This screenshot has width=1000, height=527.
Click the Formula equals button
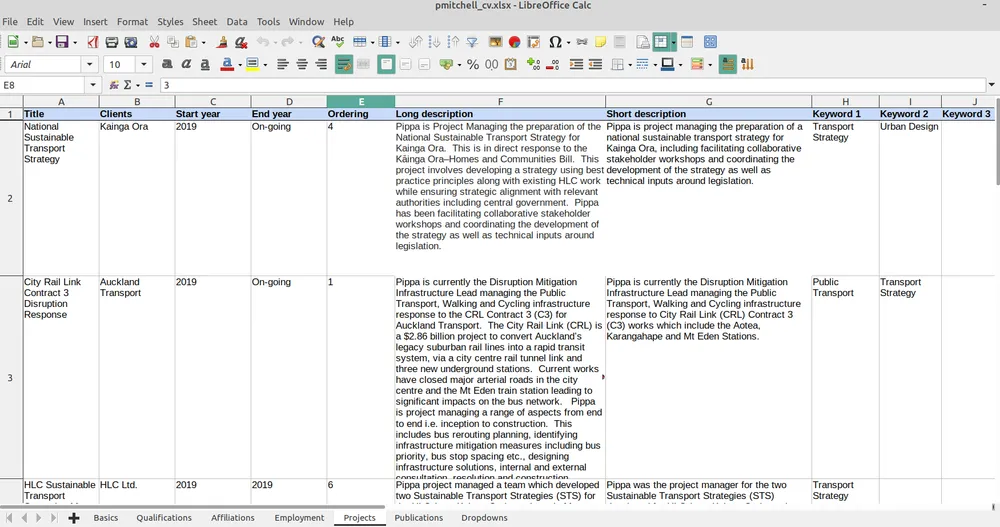(x=149, y=85)
